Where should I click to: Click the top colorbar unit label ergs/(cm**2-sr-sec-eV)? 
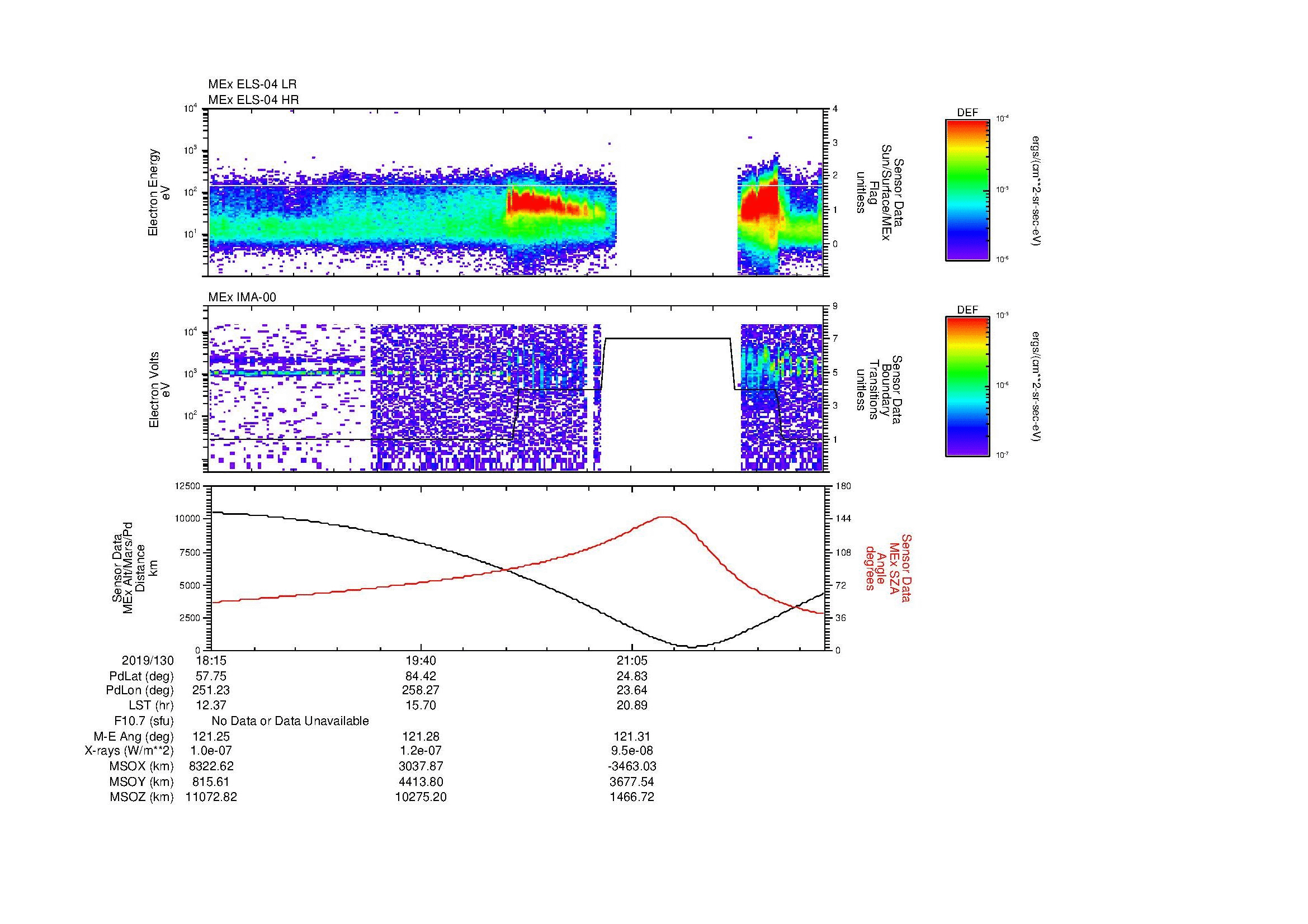(1037, 190)
